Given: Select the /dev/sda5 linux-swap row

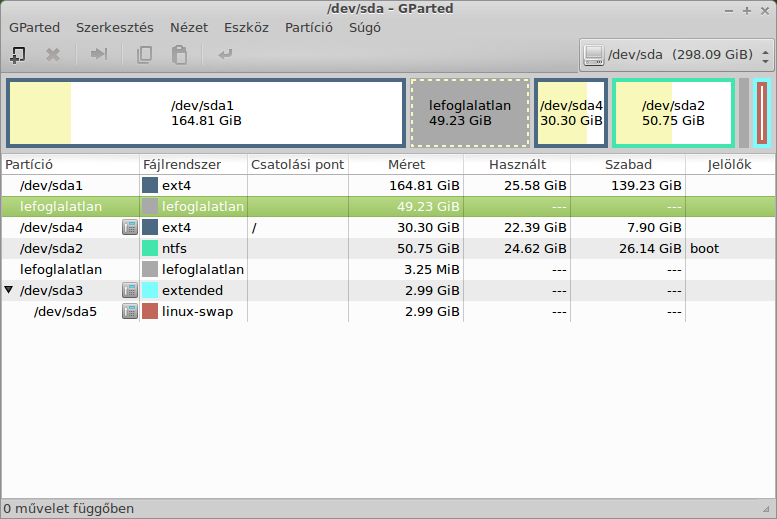Looking at the screenshot, I should [x=388, y=311].
